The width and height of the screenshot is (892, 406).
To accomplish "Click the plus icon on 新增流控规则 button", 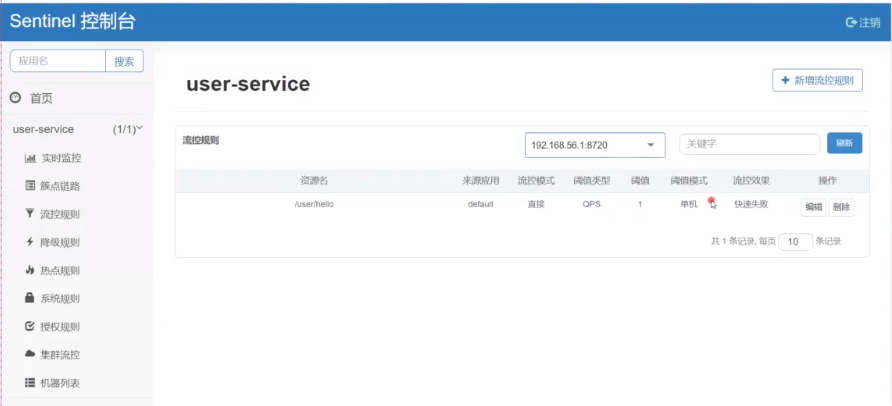I will click(x=786, y=80).
